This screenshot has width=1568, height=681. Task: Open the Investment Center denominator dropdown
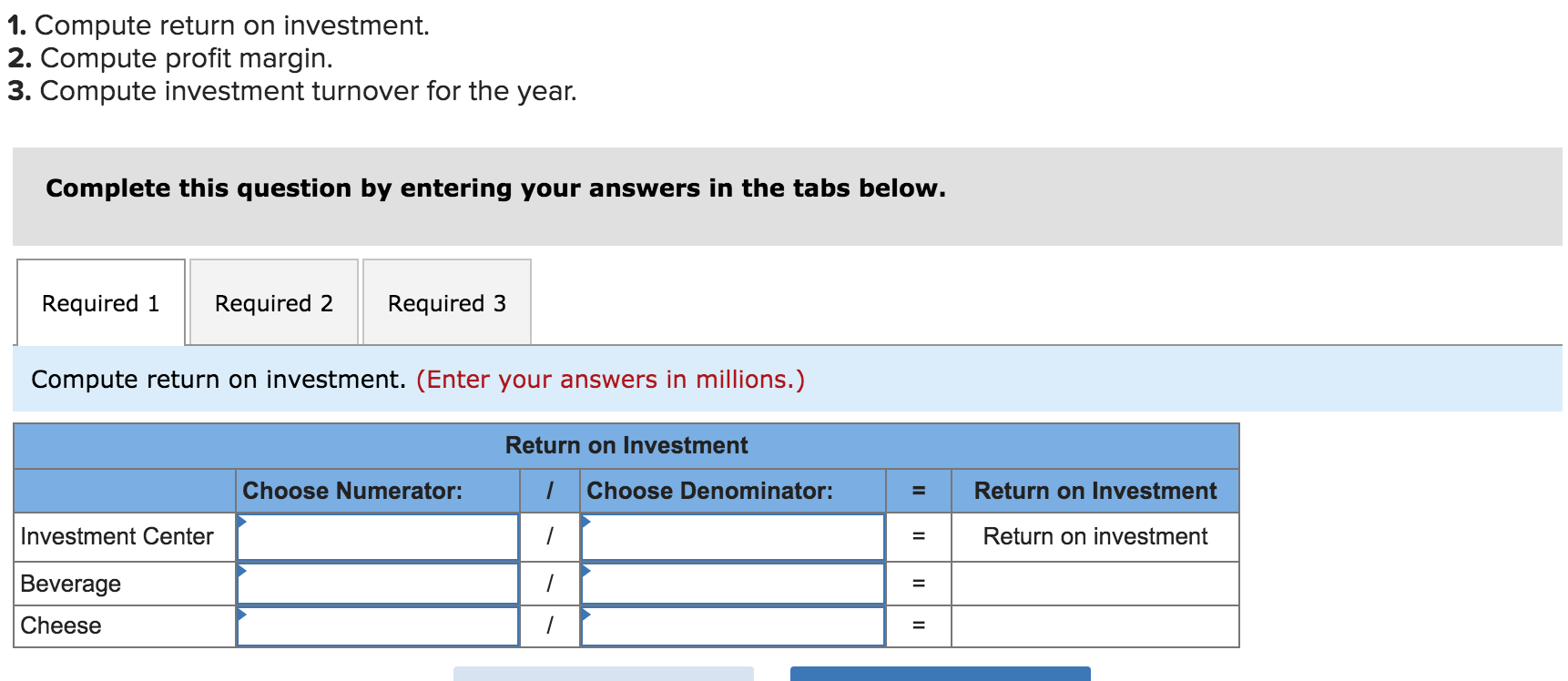tap(733, 537)
